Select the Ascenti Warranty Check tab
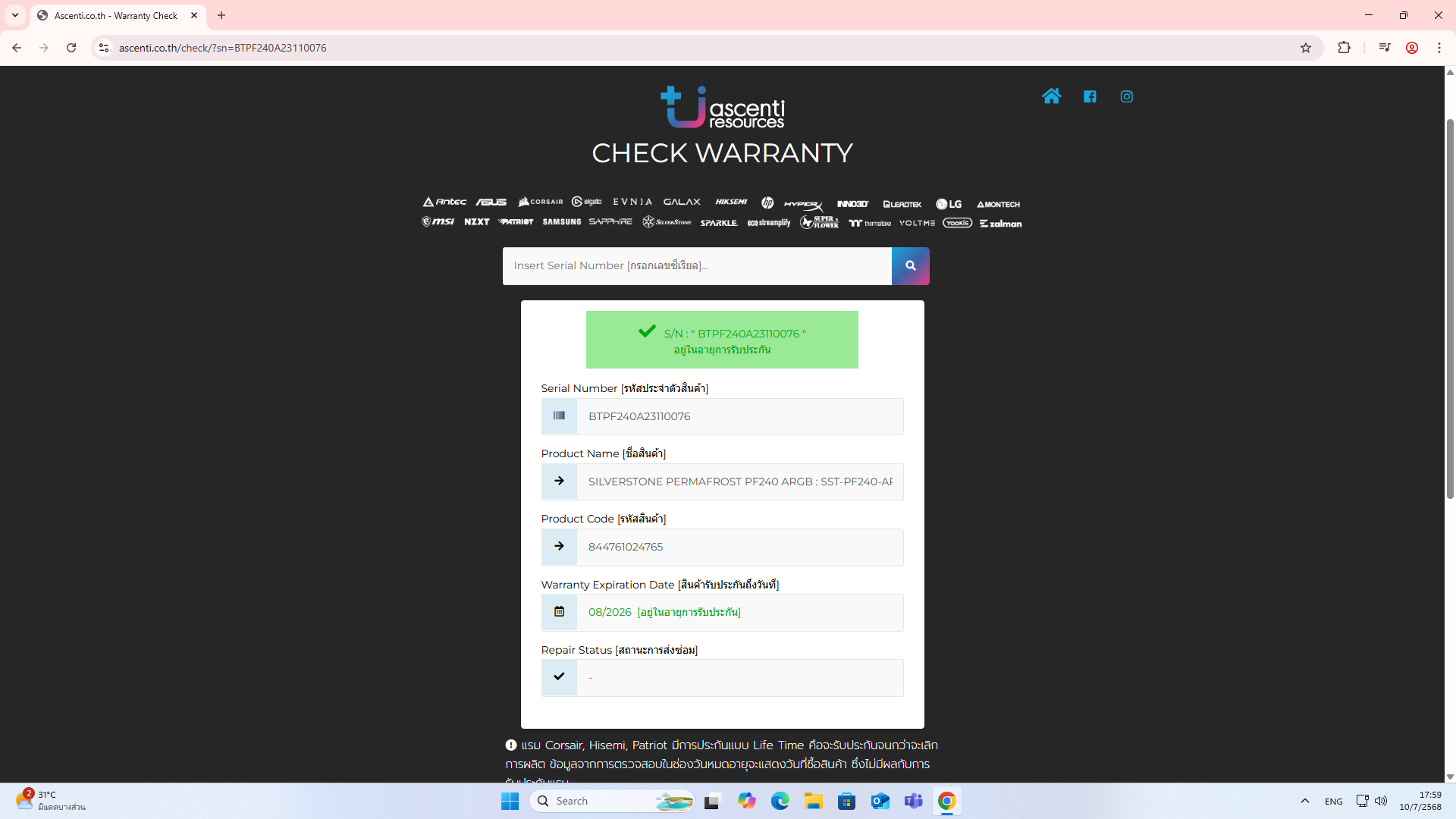This screenshot has height=819, width=1456. tap(115, 15)
